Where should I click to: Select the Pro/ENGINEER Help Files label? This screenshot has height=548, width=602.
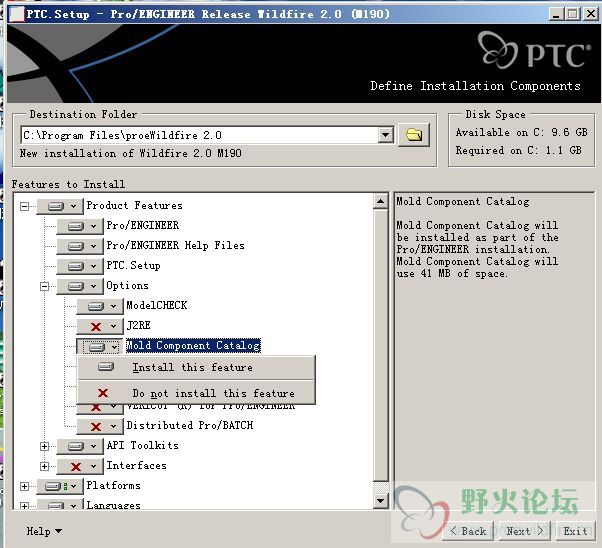coord(175,245)
